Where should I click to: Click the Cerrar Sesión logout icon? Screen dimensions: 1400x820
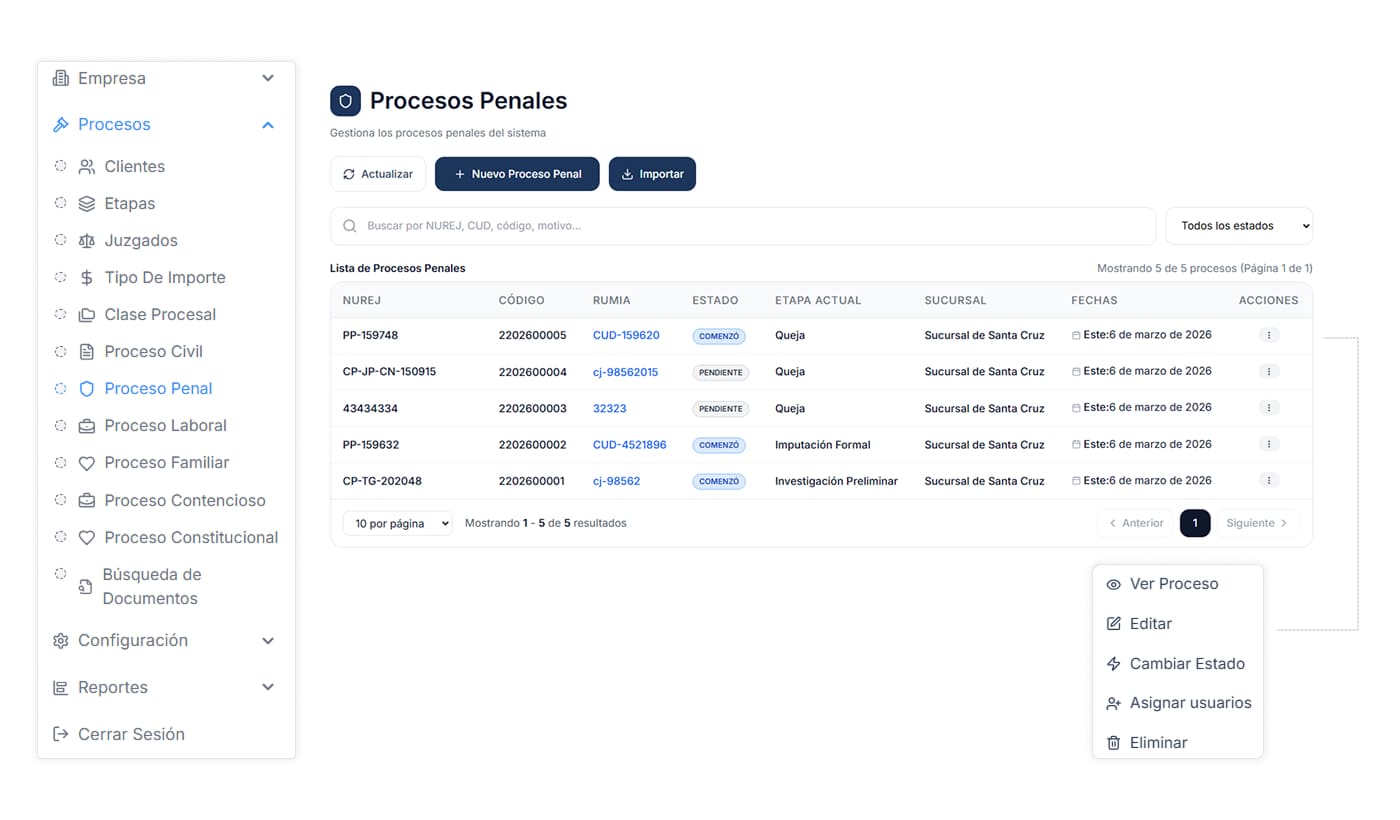pyautogui.click(x=61, y=734)
